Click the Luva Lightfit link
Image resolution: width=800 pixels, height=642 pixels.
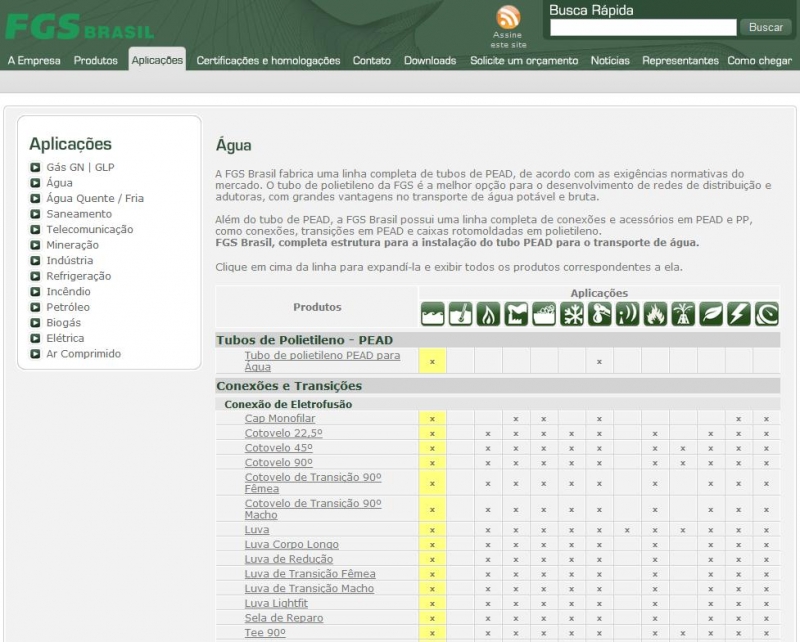pyautogui.click(x=276, y=604)
